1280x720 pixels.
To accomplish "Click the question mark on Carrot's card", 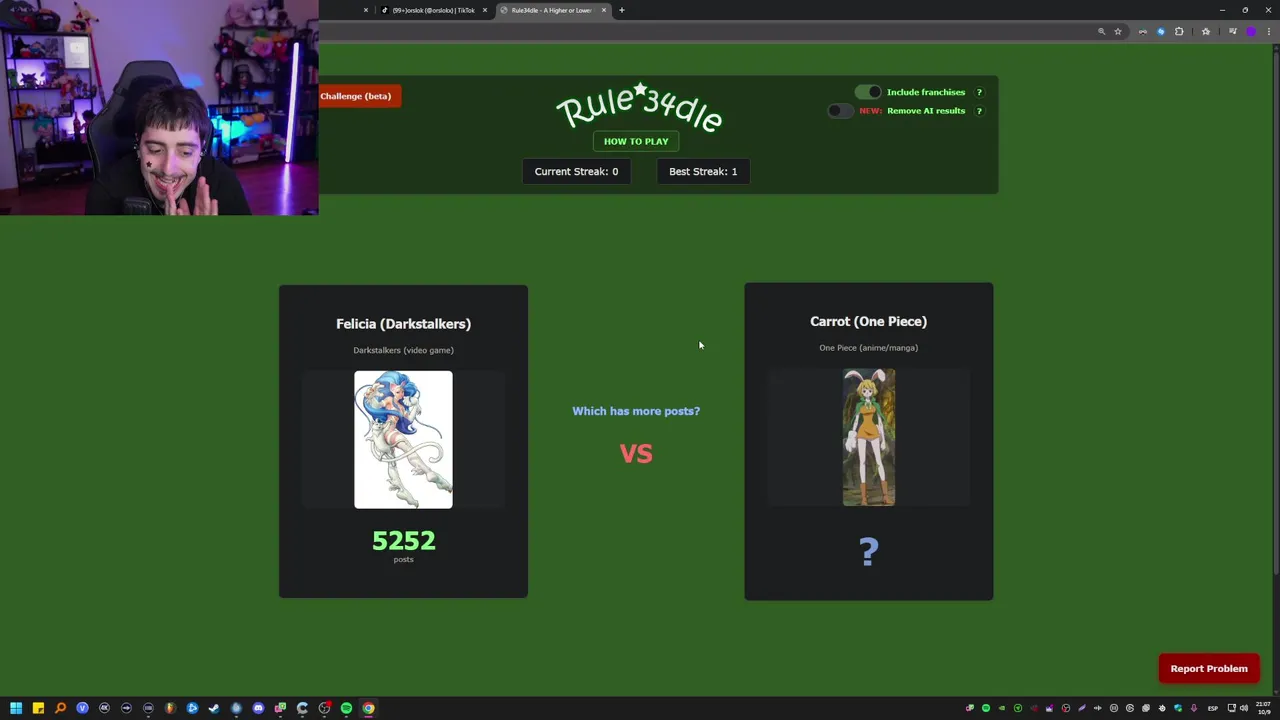I will [869, 551].
